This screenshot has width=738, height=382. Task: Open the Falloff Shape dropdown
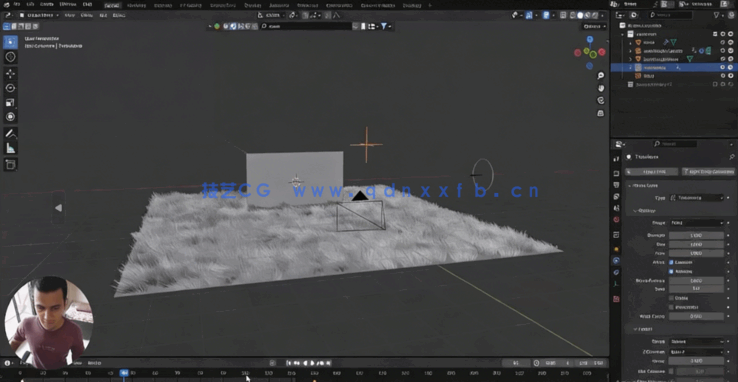pos(697,342)
